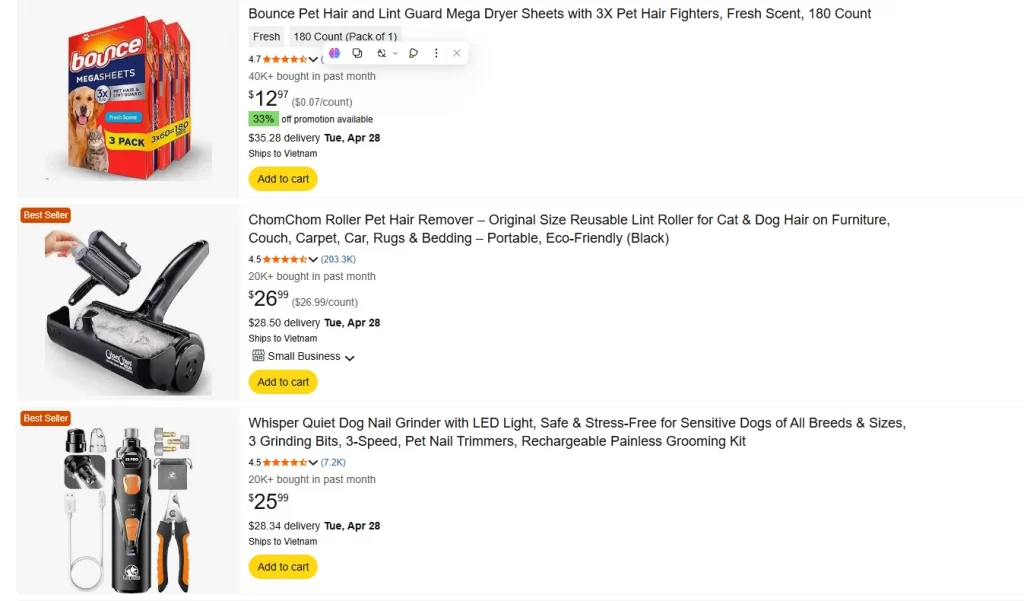Expand the translate options chevron
The height and width of the screenshot is (601, 1024).
pos(395,53)
